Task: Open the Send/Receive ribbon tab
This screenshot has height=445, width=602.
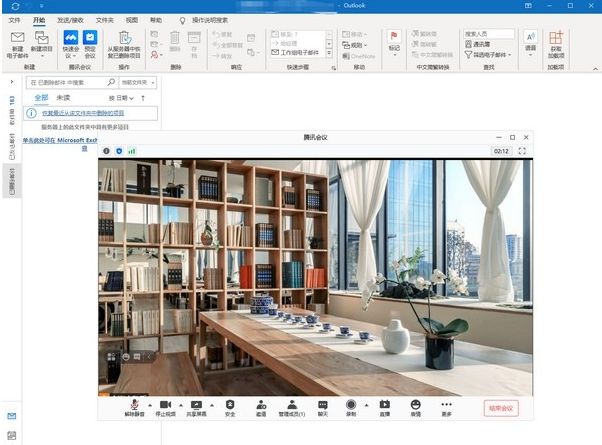Action: click(x=71, y=19)
